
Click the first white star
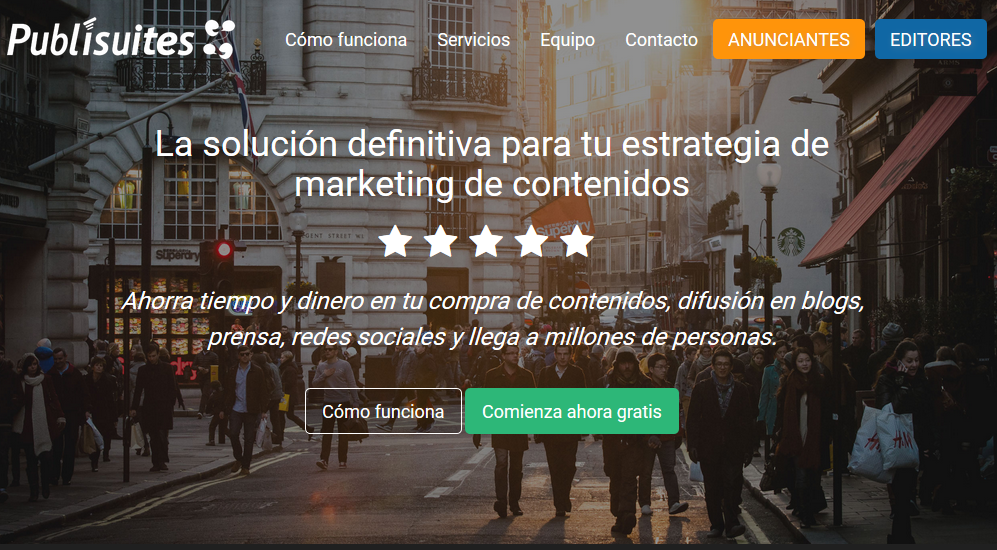(x=395, y=242)
